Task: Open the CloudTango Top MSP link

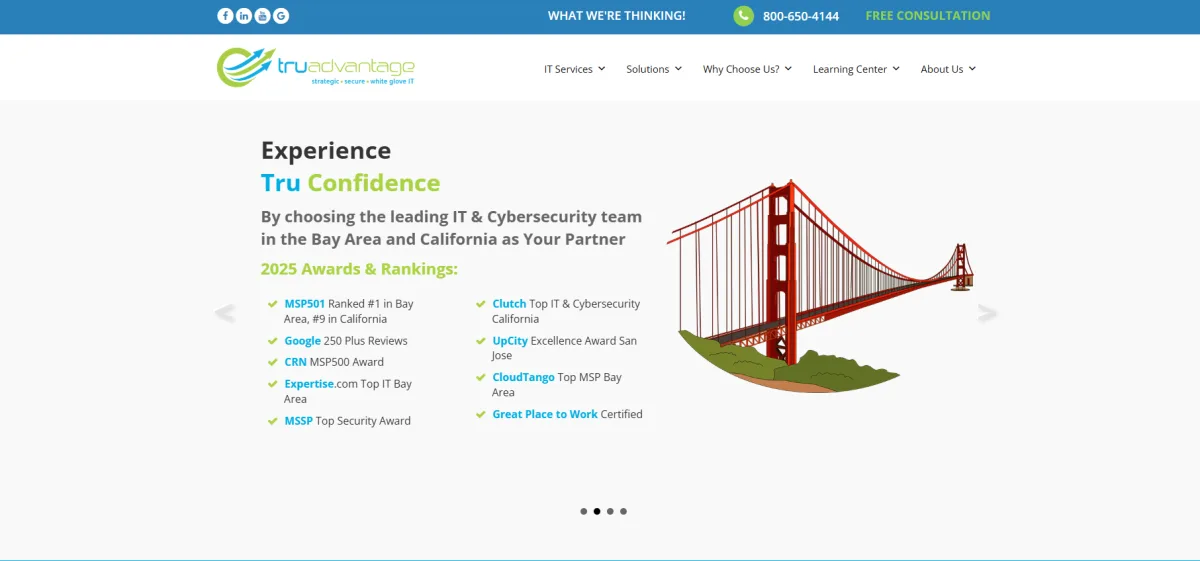Action: (x=523, y=378)
